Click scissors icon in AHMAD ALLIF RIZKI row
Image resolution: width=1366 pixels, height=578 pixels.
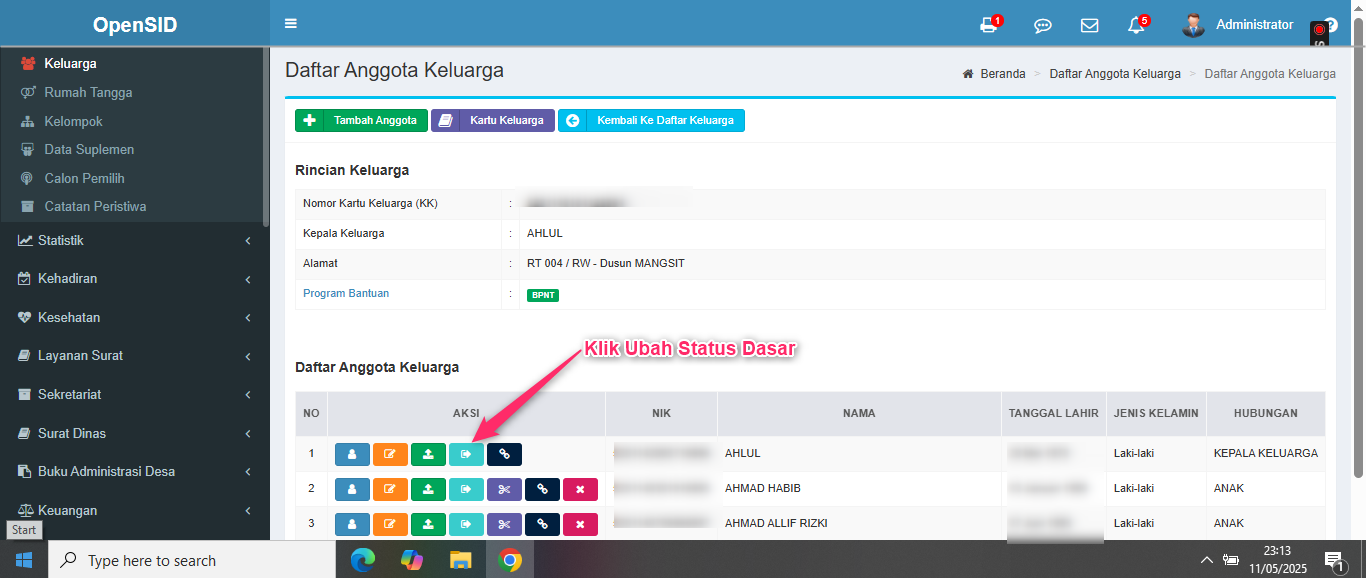[x=504, y=524]
